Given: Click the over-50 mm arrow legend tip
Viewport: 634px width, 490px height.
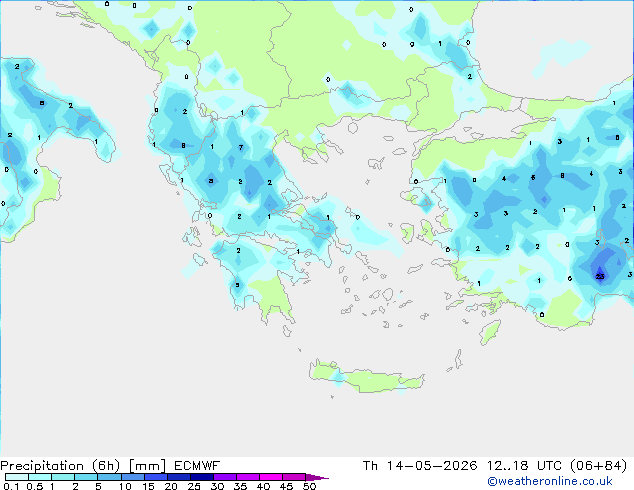Looking at the screenshot, I should click(317, 477).
